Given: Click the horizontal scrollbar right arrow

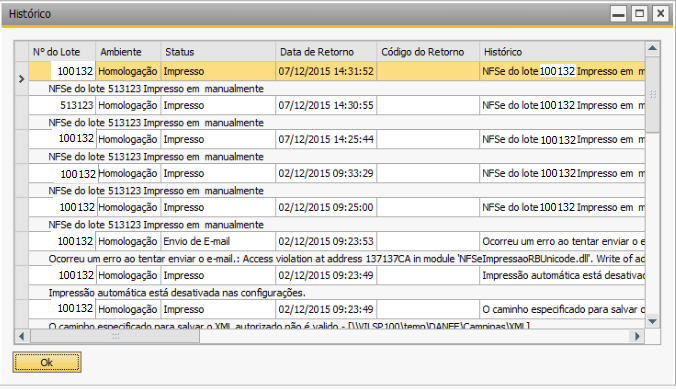Looking at the screenshot, I should point(637,336).
